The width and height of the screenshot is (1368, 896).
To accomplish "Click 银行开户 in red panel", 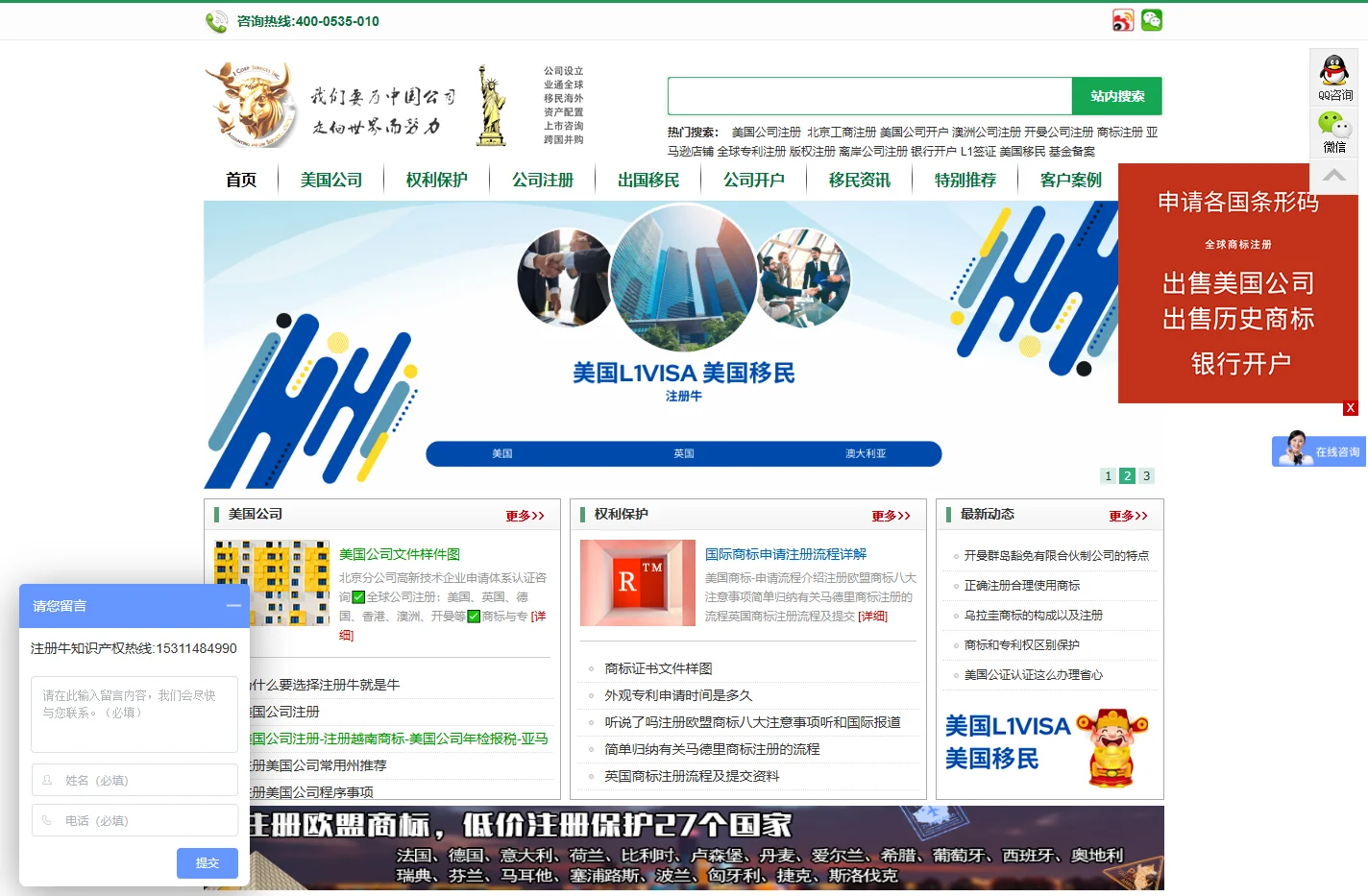I will tap(1240, 364).
